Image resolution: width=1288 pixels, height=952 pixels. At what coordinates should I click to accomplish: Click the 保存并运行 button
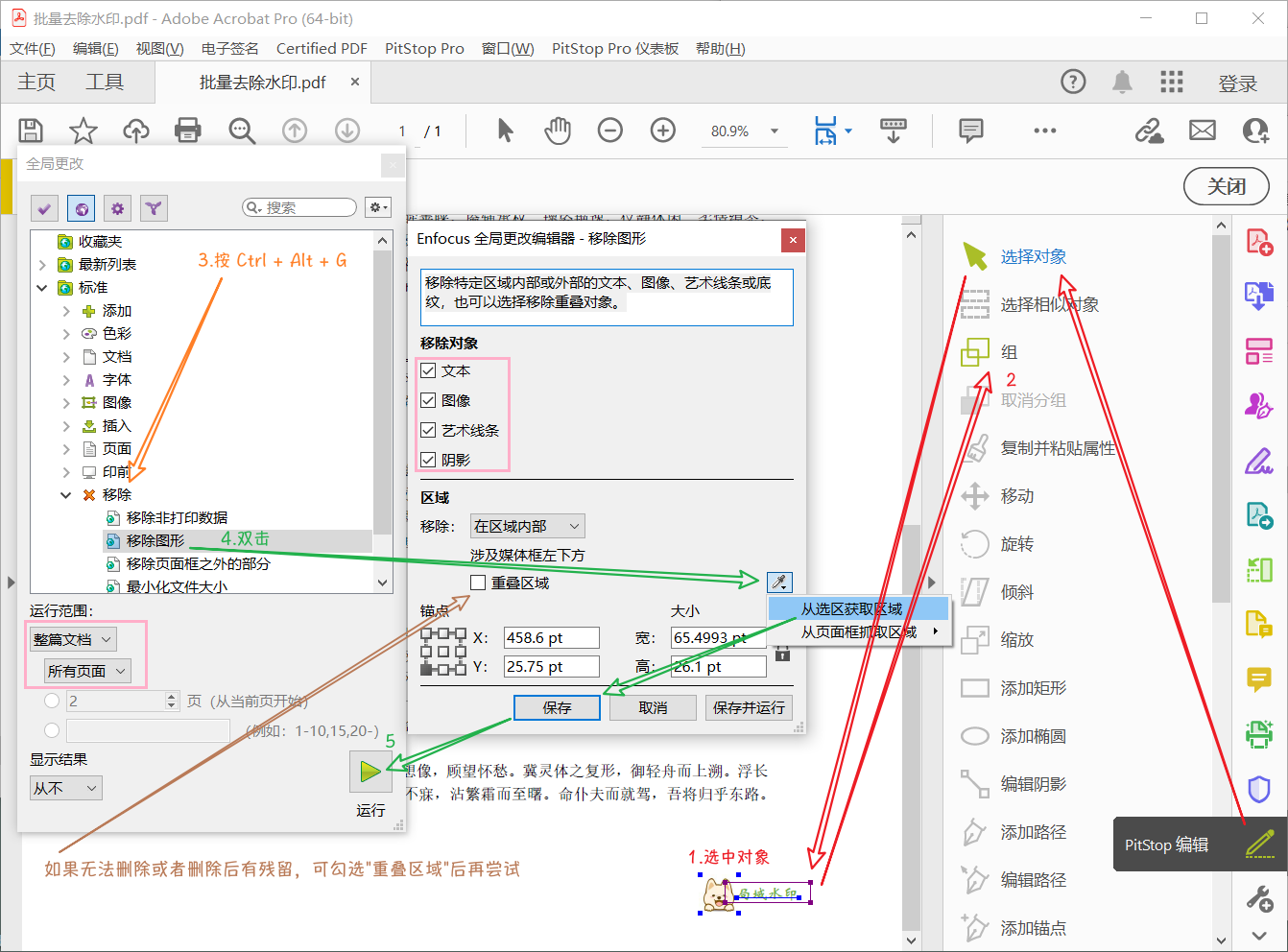click(x=749, y=707)
